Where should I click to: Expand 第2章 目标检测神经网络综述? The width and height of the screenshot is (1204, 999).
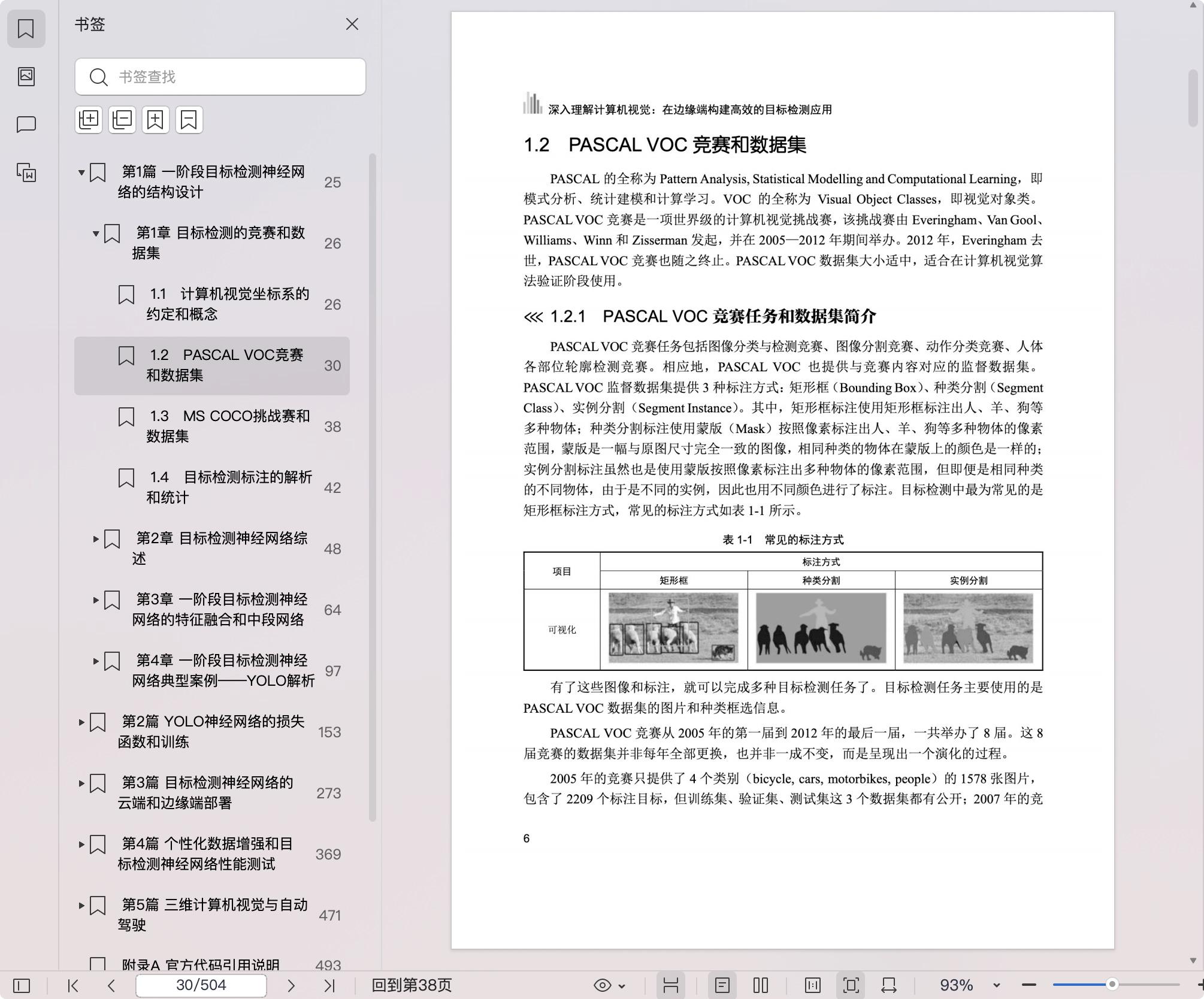click(x=96, y=539)
